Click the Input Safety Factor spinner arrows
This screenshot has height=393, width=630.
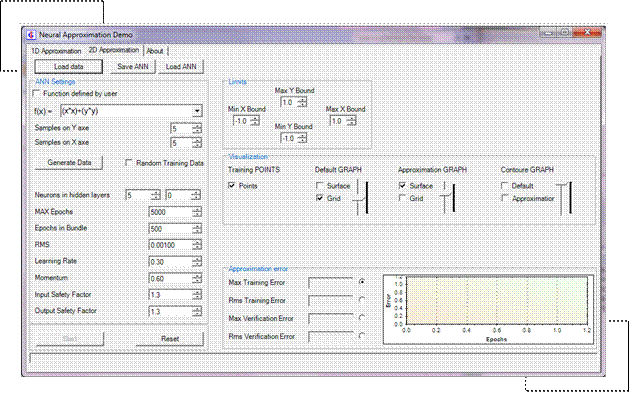click(x=197, y=295)
